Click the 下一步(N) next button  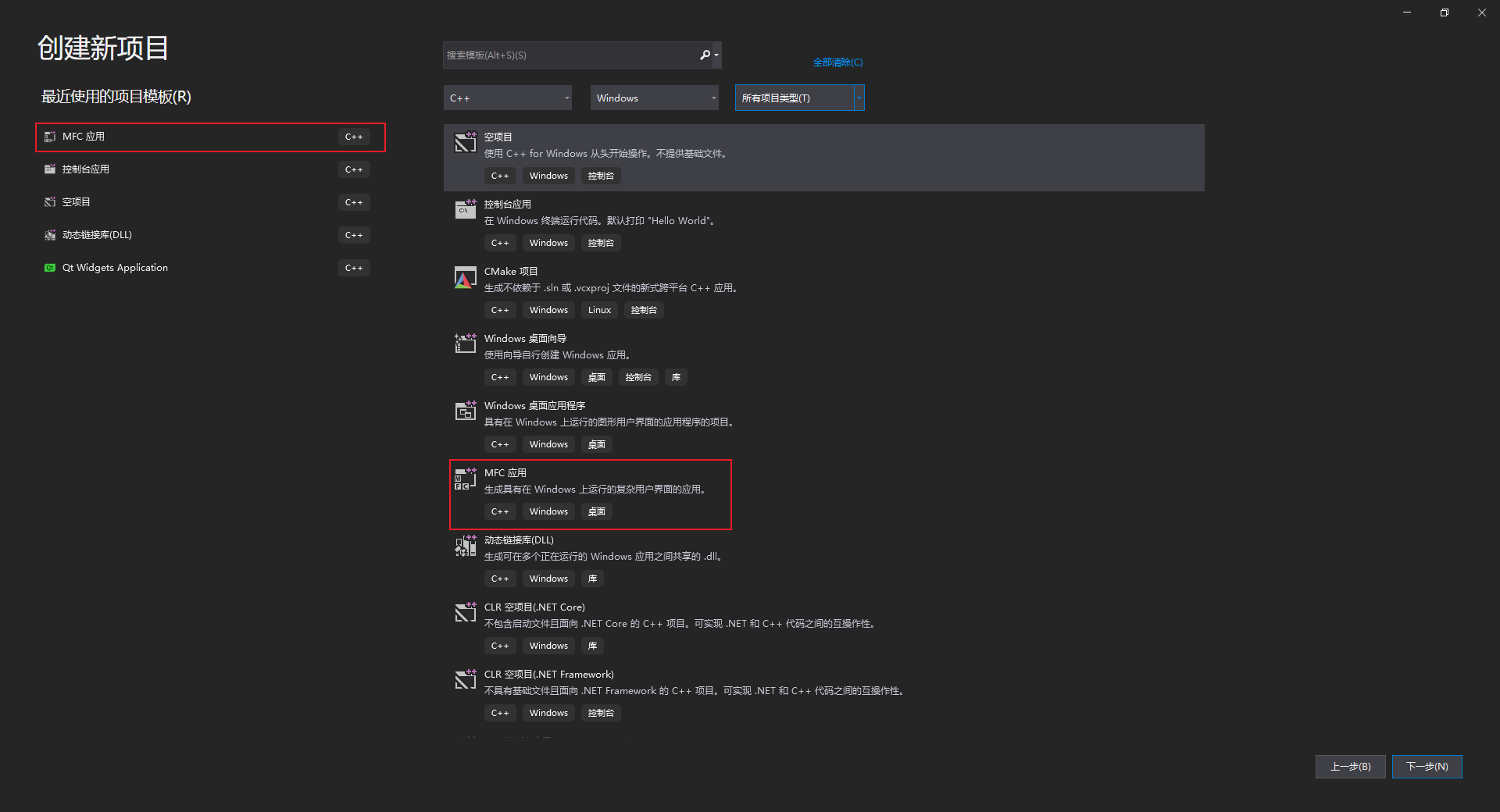1427,767
